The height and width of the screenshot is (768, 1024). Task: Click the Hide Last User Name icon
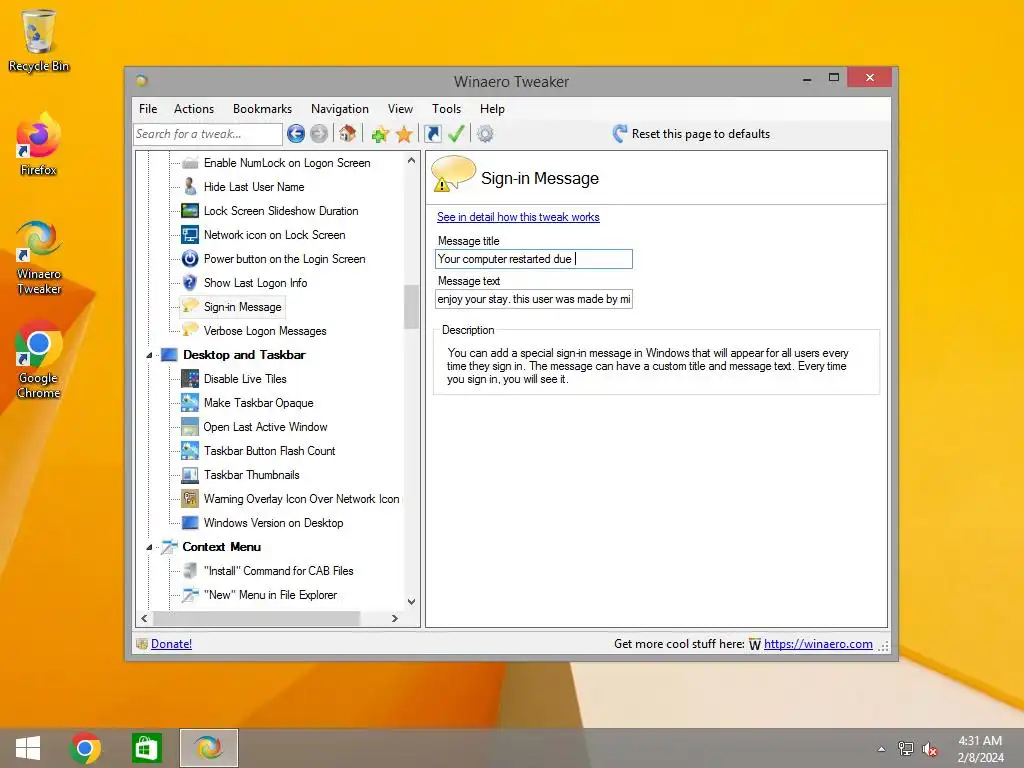190,187
